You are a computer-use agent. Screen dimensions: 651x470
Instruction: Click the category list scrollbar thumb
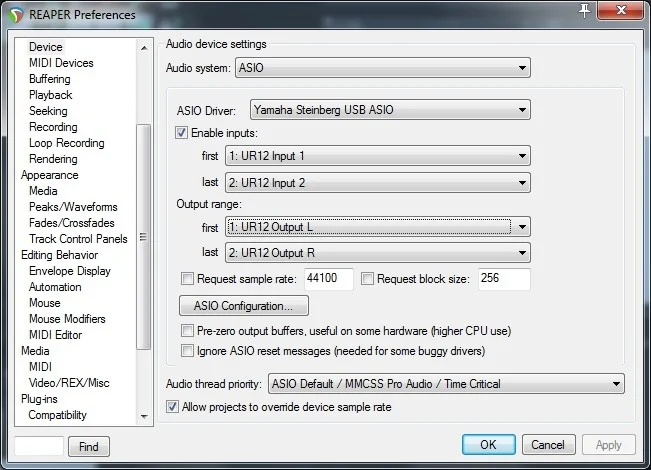click(144, 237)
